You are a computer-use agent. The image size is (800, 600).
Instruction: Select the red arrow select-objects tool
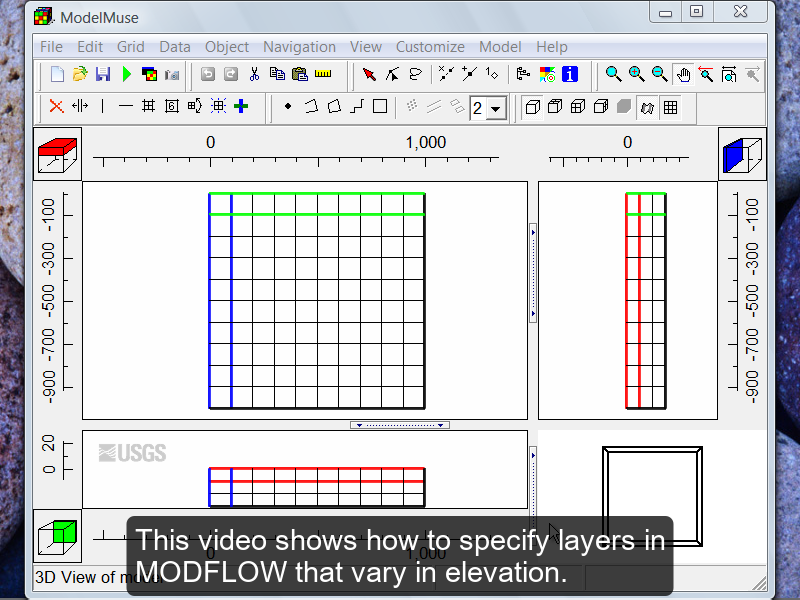[x=369, y=74]
